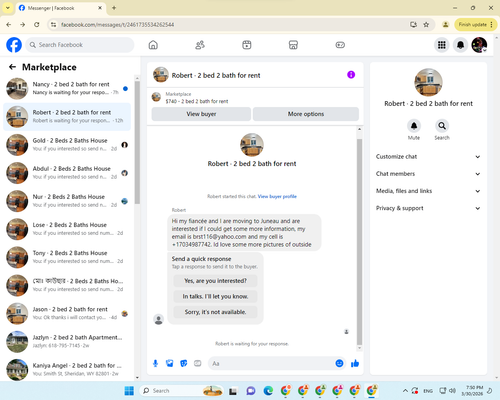Click the chat list vertical scrollbar

click(137, 142)
